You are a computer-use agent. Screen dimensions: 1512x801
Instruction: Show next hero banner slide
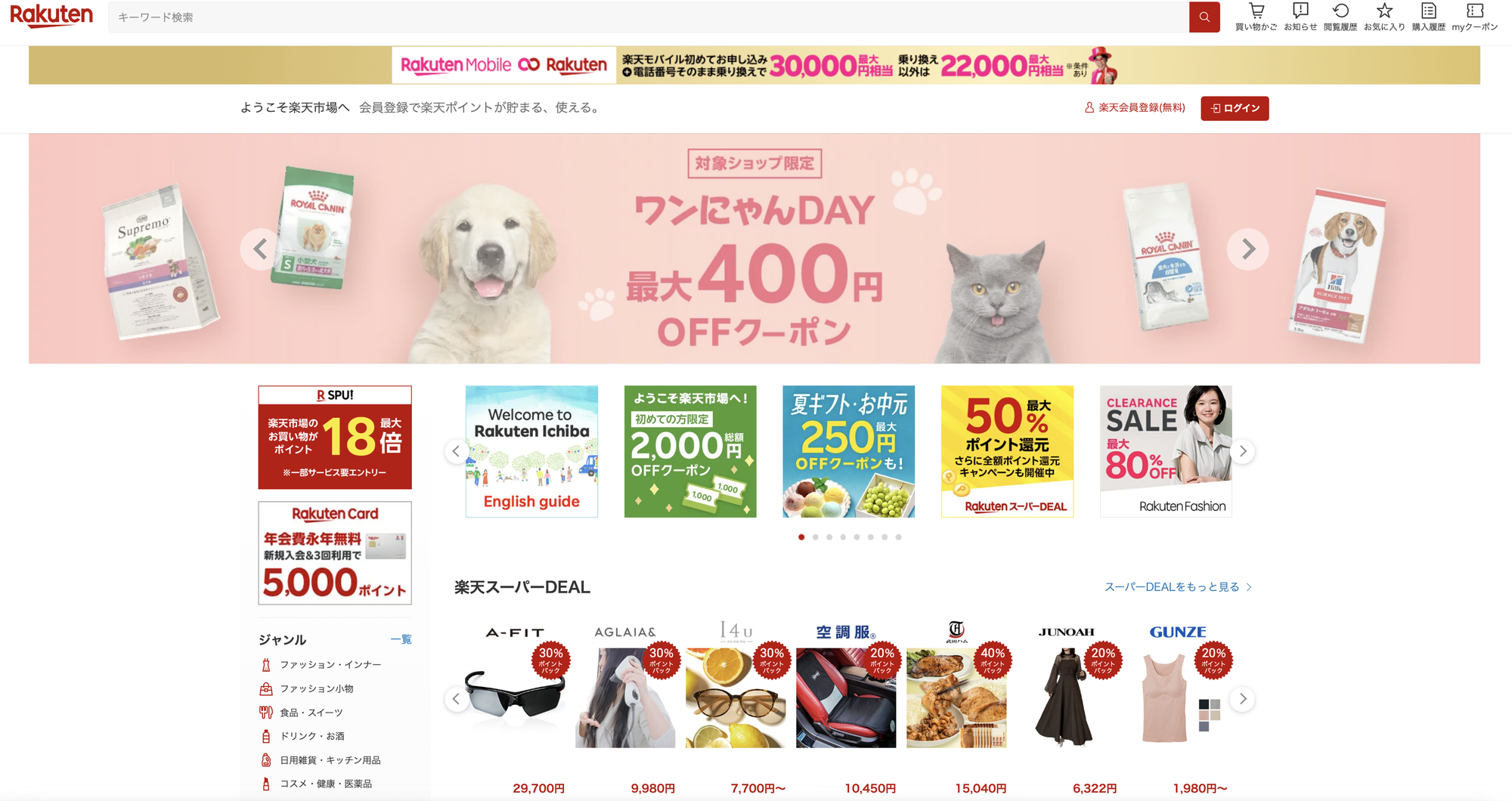[x=1247, y=249]
